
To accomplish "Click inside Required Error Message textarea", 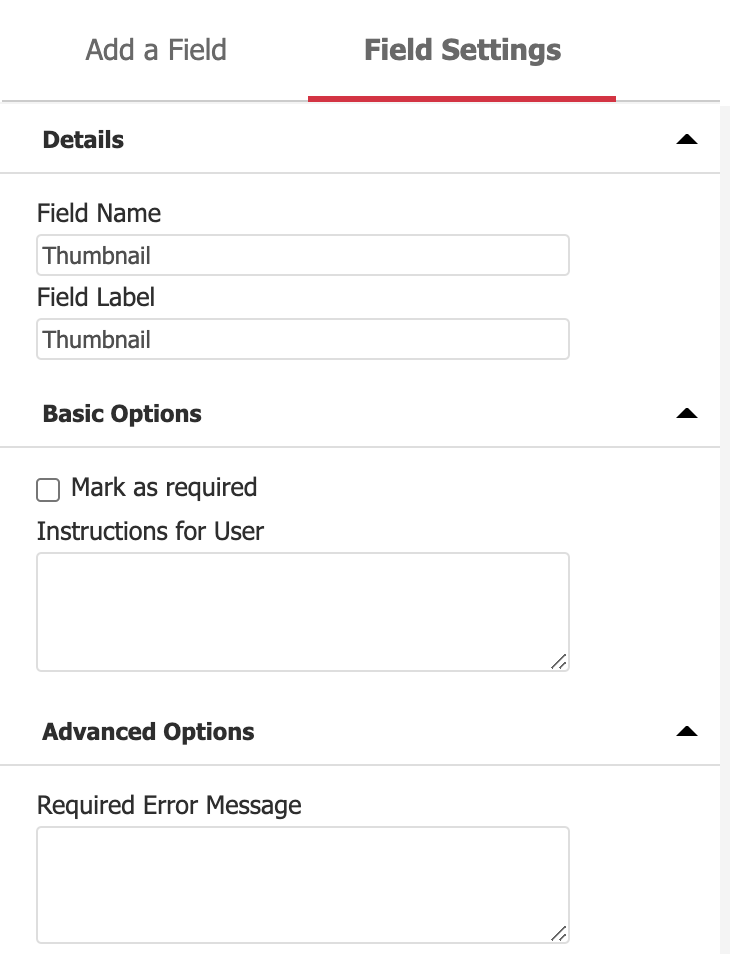I will (x=302, y=884).
